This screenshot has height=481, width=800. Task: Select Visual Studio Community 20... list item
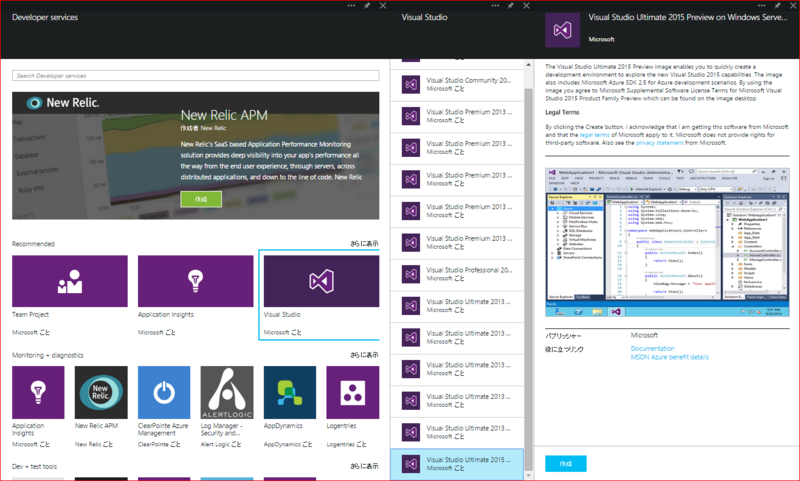pos(457,85)
